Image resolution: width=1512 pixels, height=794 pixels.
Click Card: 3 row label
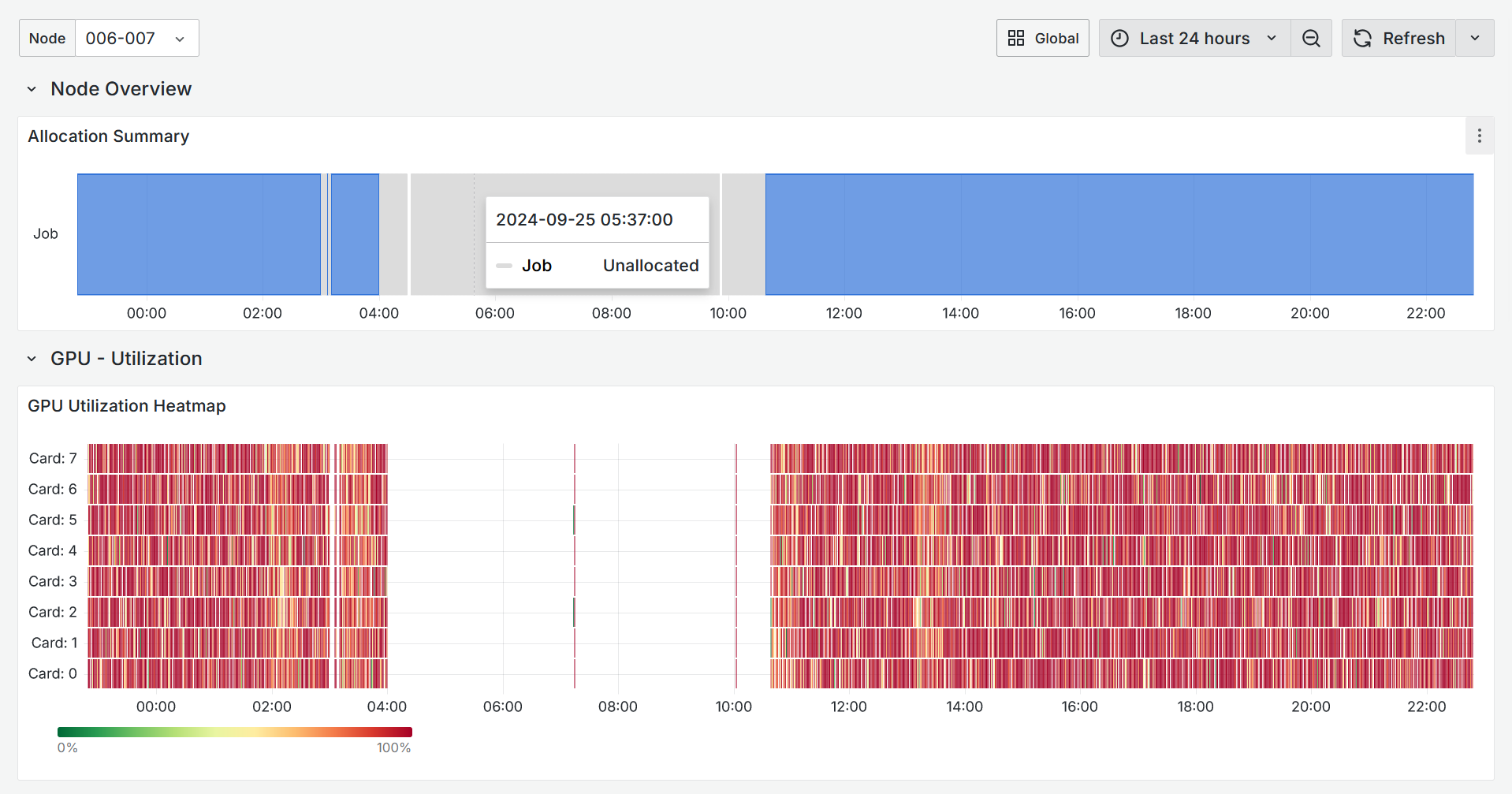click(53, 581)
